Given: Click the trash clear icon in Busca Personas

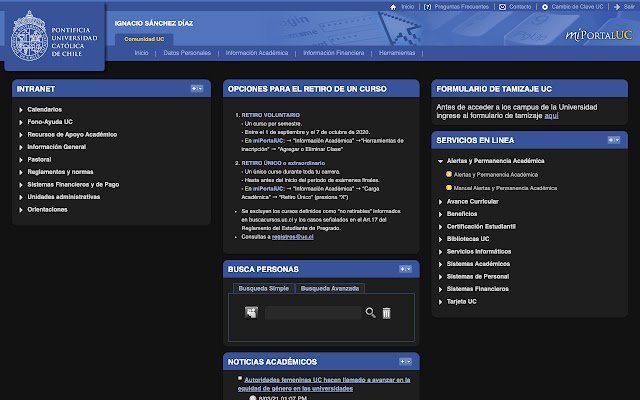Looking at the screenshot, I should 386,313.
